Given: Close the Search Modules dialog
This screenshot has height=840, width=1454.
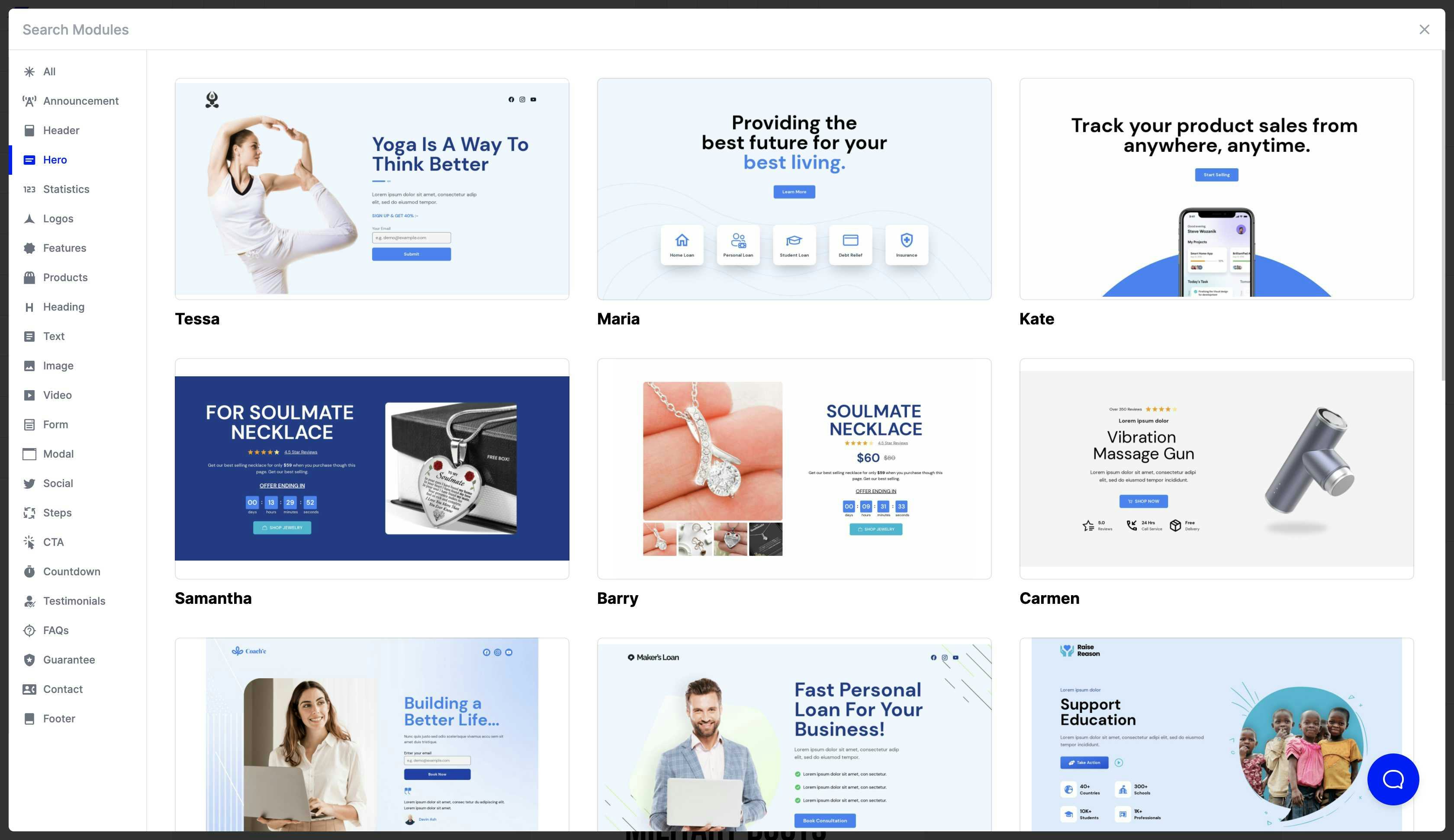Looking at the screenshot, I should pyautogui.click(x=1424, y=29).
